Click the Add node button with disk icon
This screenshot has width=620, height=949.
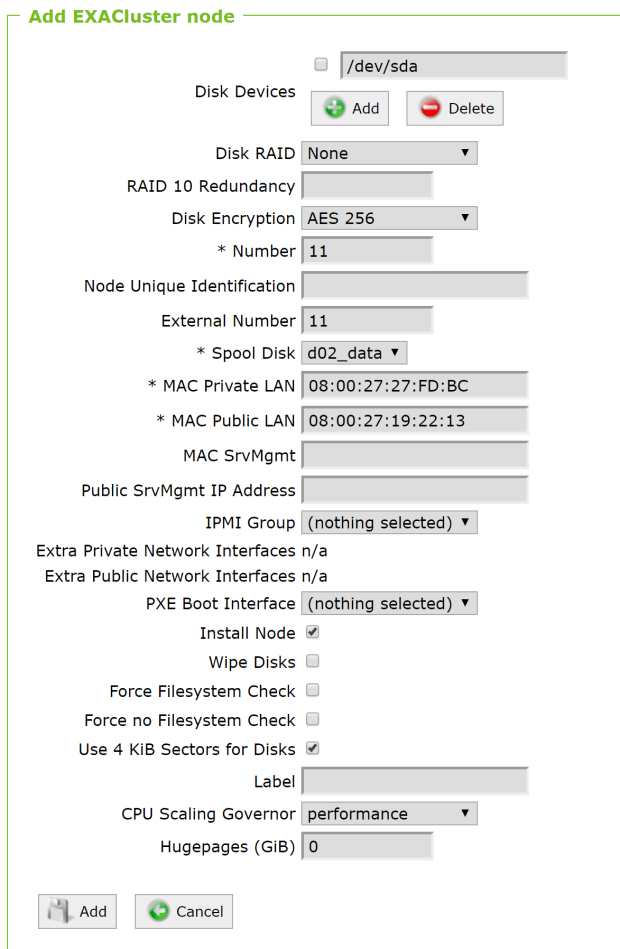pyautogui.click(x=77, y=911)
